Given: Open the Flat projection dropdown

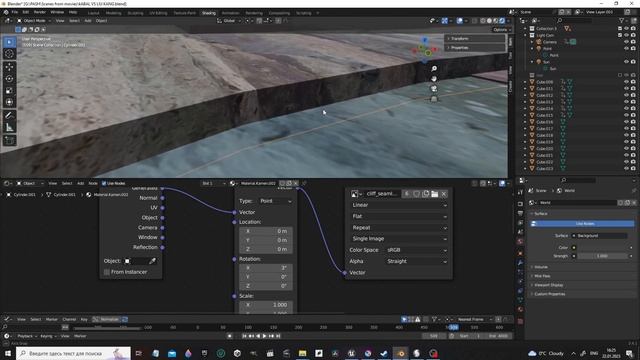Looking at the screenshot, I should 399,216.
